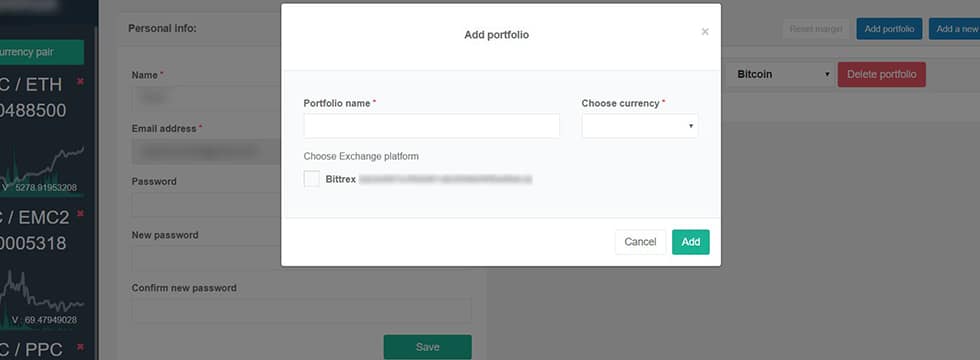Image resolution: width=980 pixels, height=360 pixels.
Task: Click the blue Add portfolio button
Action: tap(889, 29)
